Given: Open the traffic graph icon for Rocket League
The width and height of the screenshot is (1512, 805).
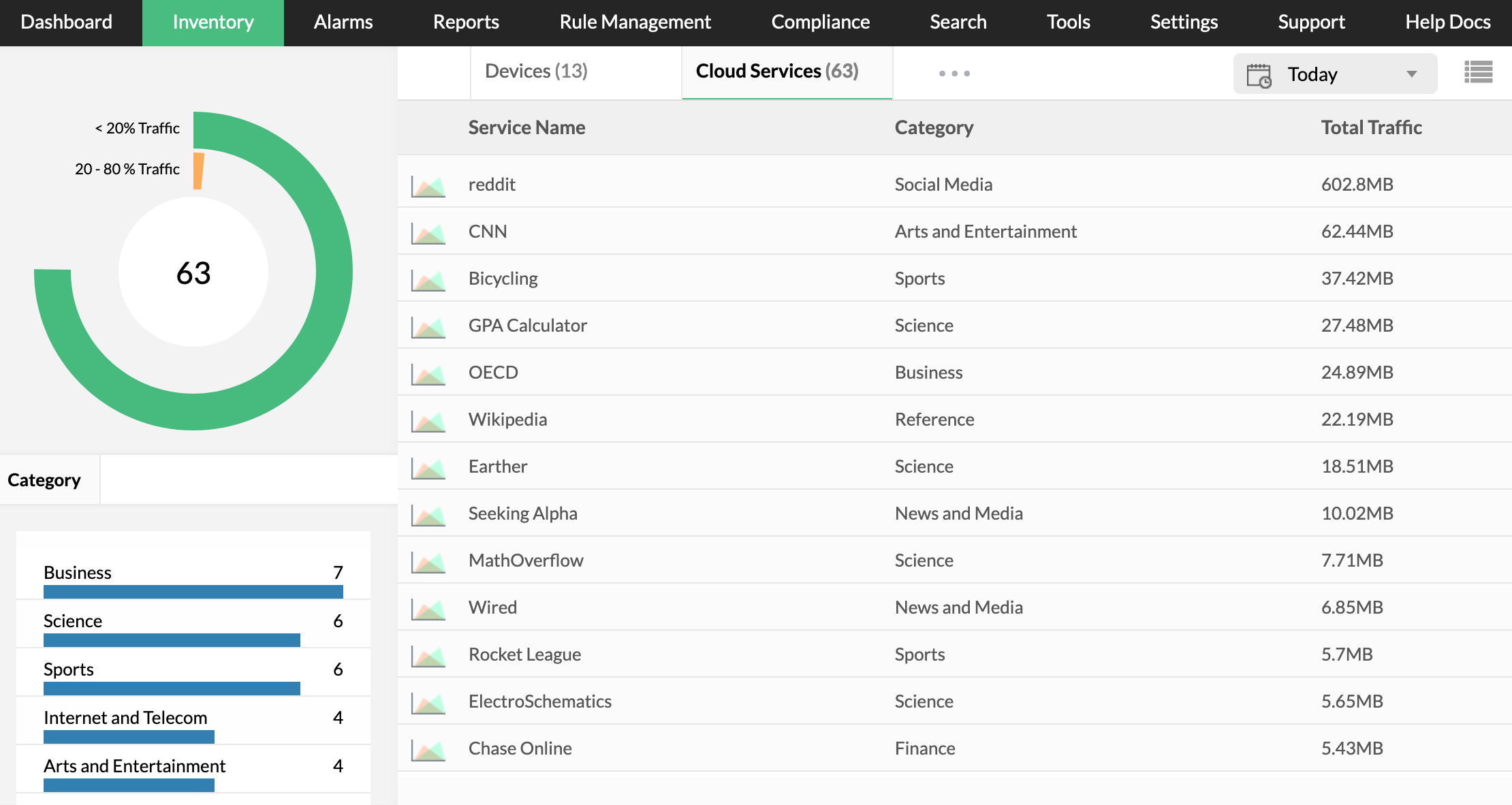Looking at the screenshot, I should pyautogui.click(x=428, y=654).
